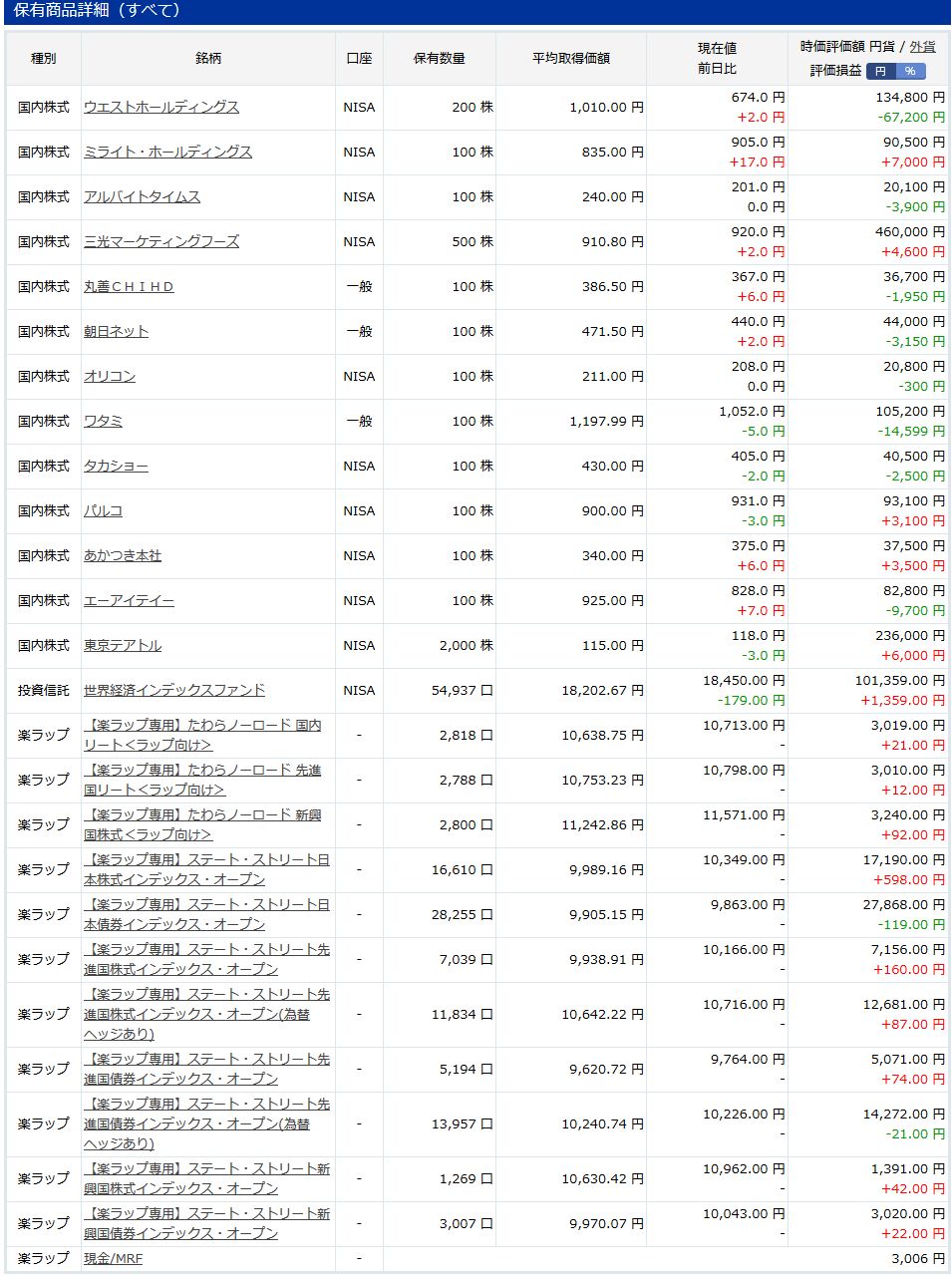This screenshot has height=1280, width=952.
Task: Click the +1,359.00 円 gain value
Action: [903, 700]
